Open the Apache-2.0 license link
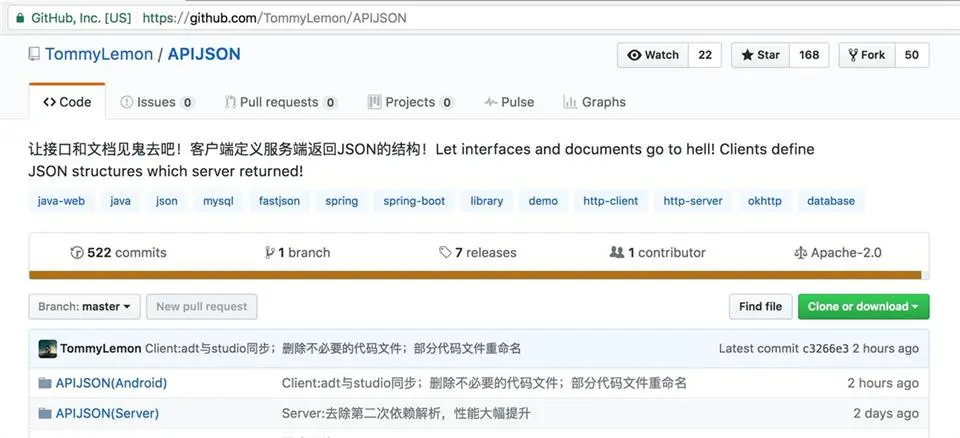Viewport: 960px width, 438px height. (838, 252)
